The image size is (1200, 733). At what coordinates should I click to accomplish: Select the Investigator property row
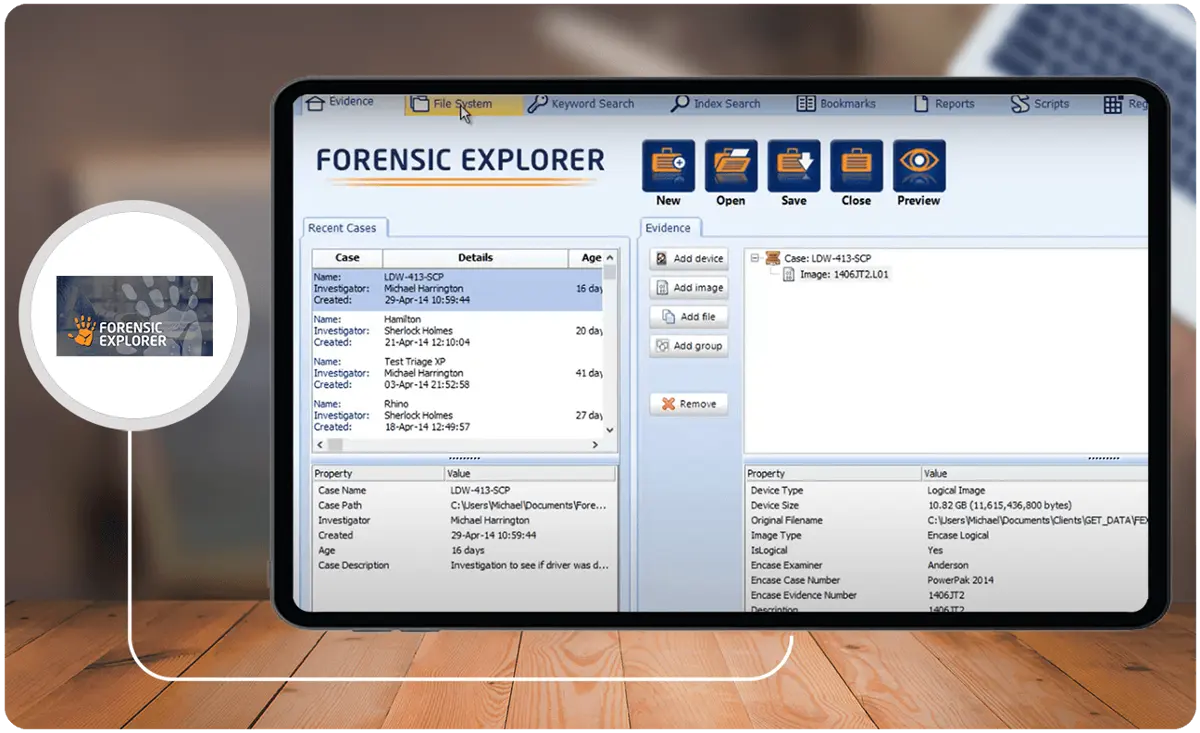pos(463,521)
